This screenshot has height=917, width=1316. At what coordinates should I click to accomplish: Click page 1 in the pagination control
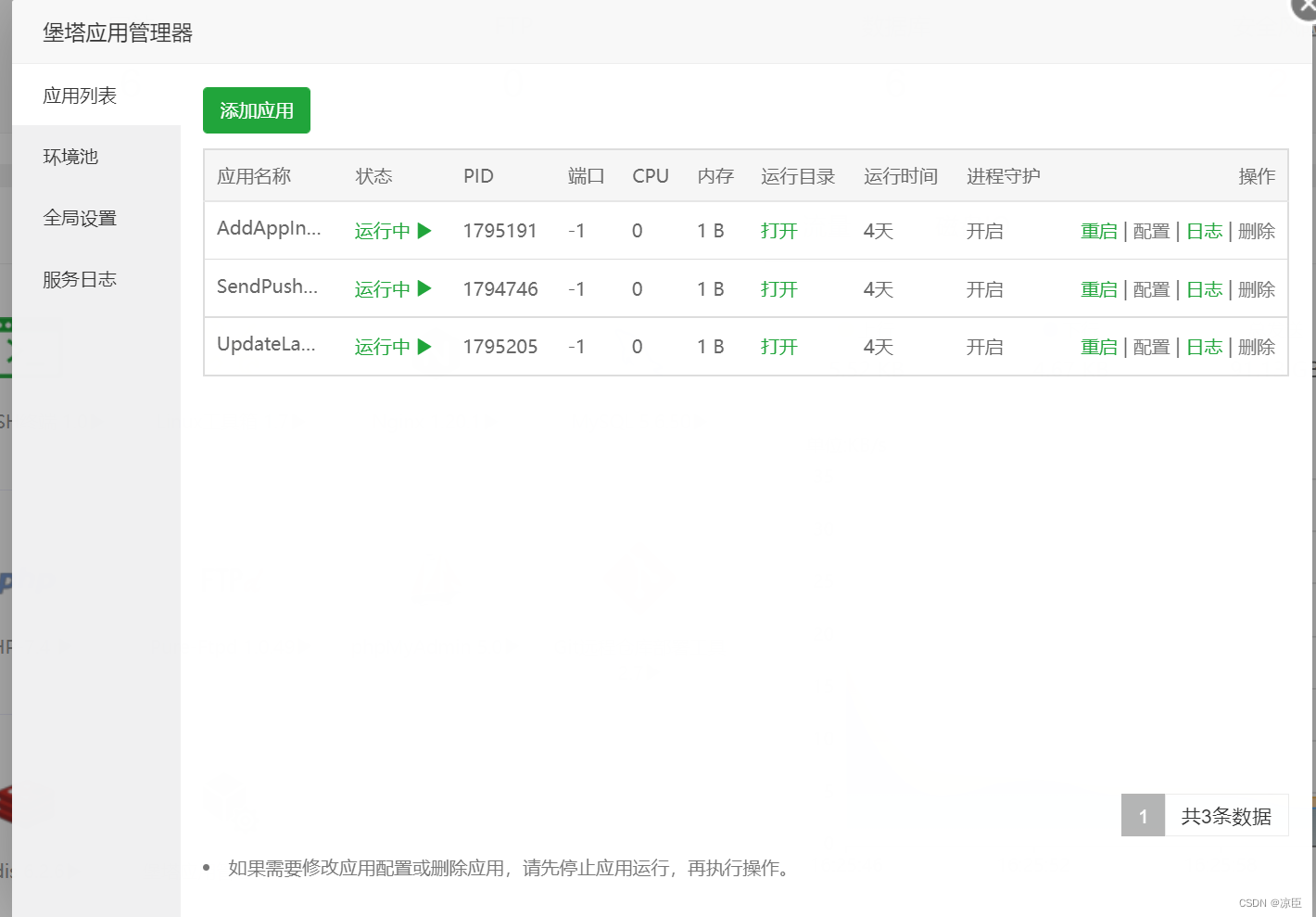coord(1142,815)
